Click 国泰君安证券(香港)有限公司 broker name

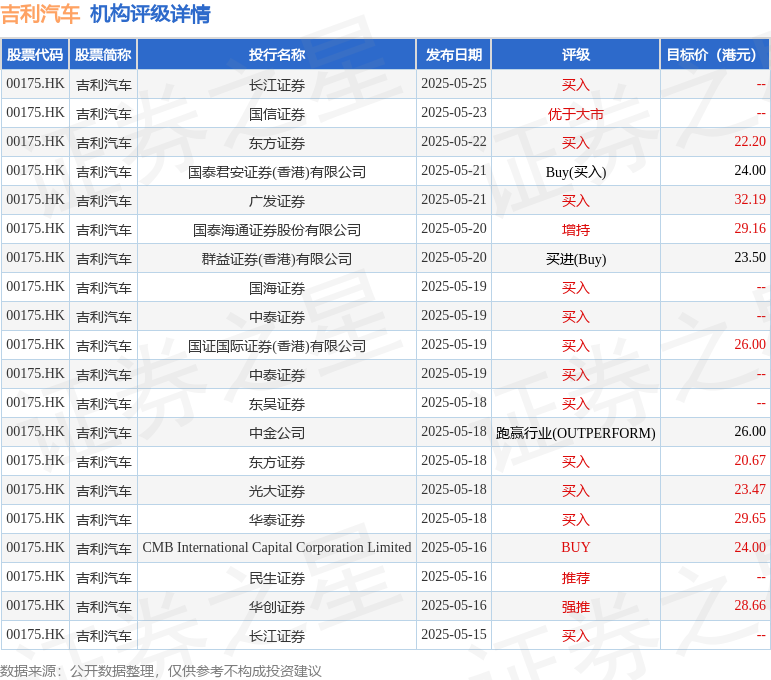tap(277, 172)
